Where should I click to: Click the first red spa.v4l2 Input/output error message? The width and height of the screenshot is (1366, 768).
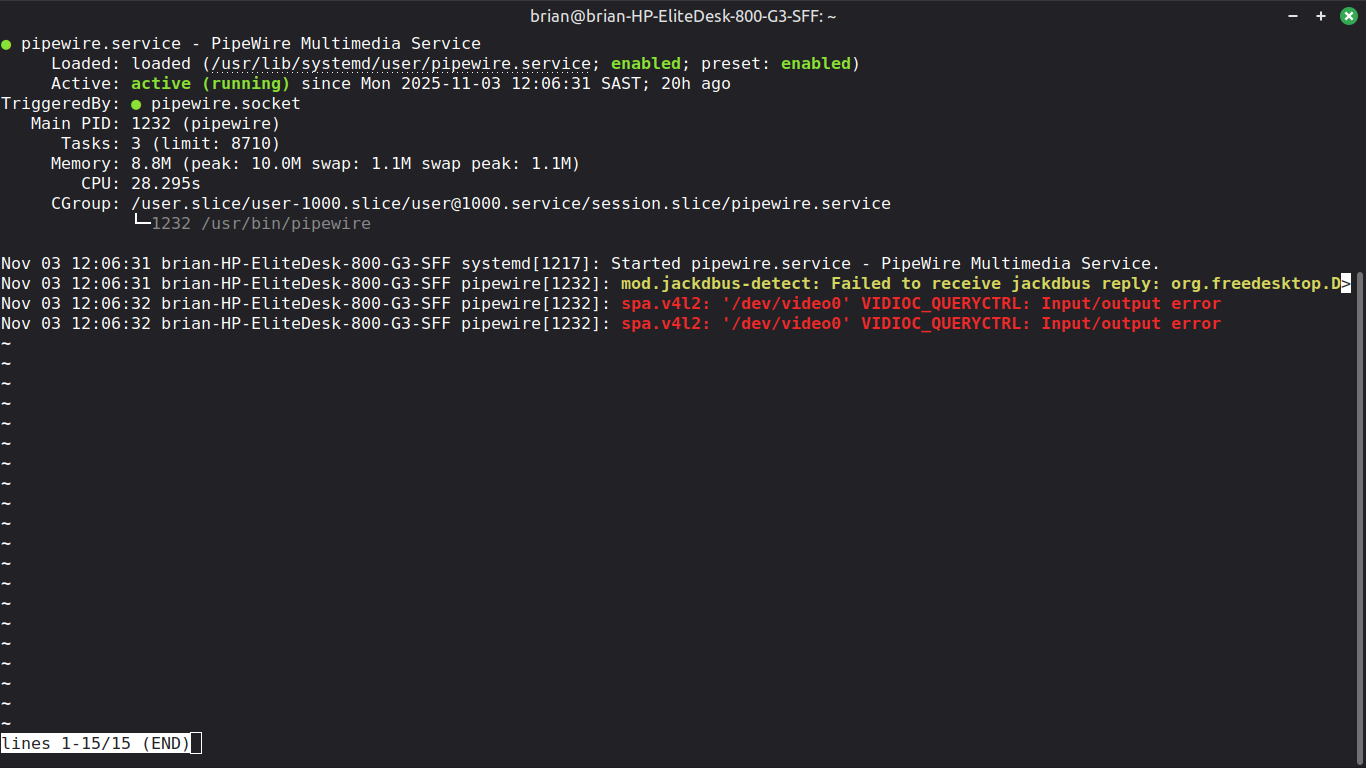click(x=921, y=304)
